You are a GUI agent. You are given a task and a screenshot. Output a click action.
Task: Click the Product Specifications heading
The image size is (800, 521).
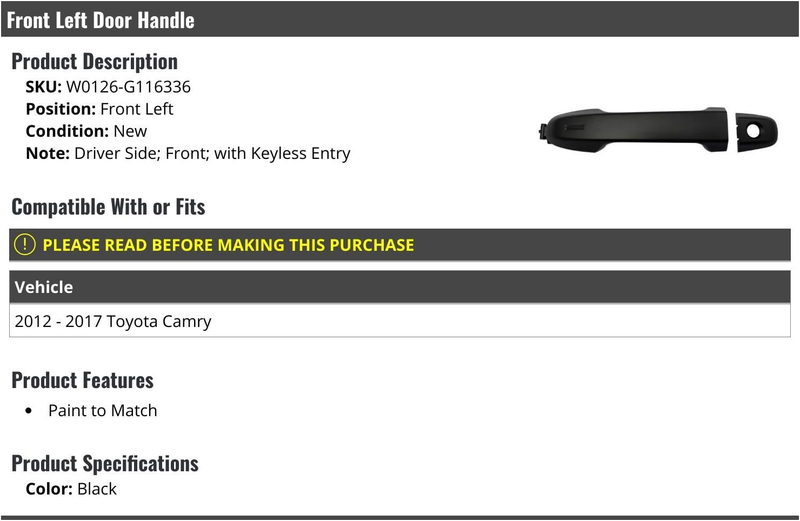105,463
